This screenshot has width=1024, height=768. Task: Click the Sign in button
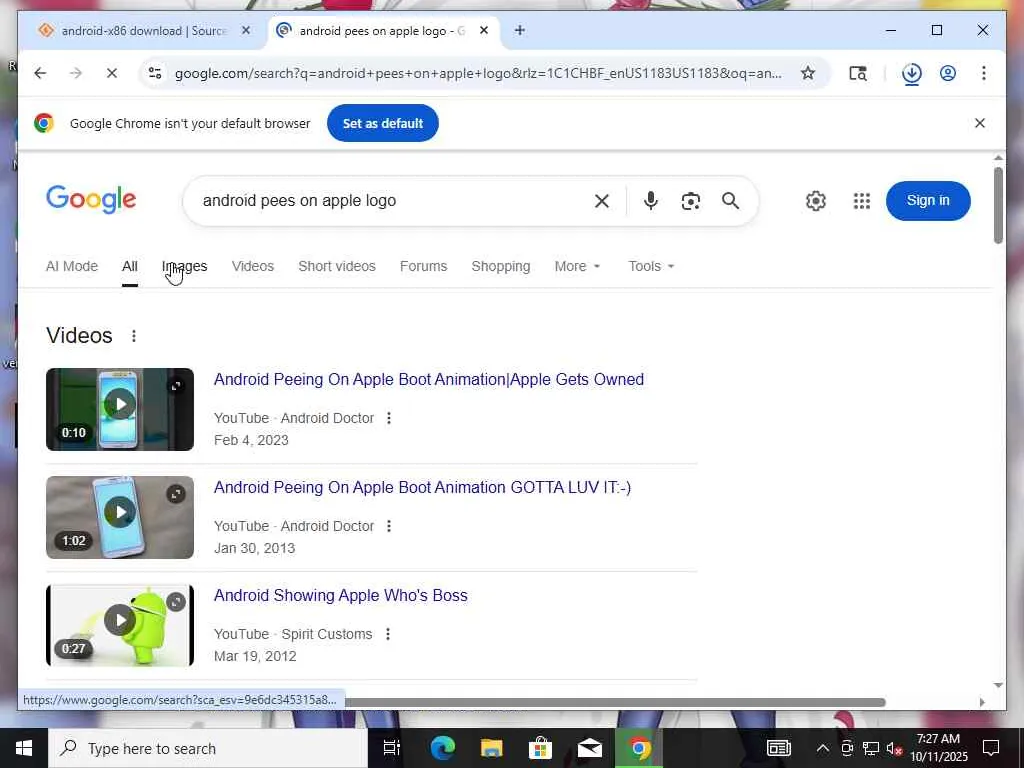tap(928, 200)
